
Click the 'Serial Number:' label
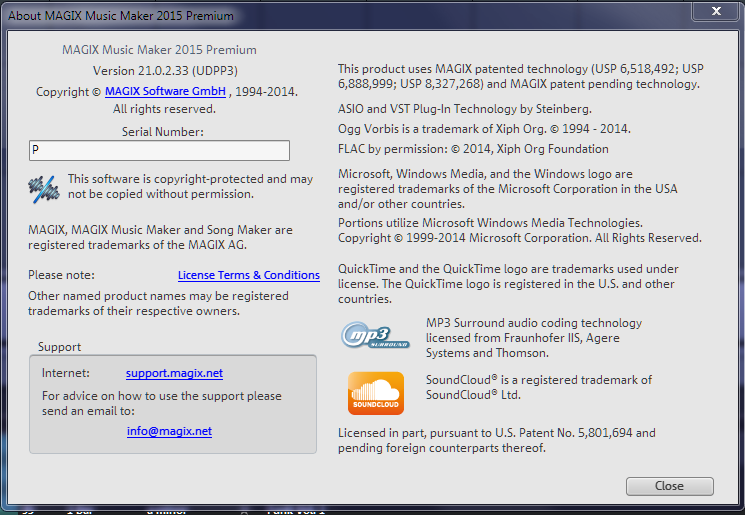(162, 132)
